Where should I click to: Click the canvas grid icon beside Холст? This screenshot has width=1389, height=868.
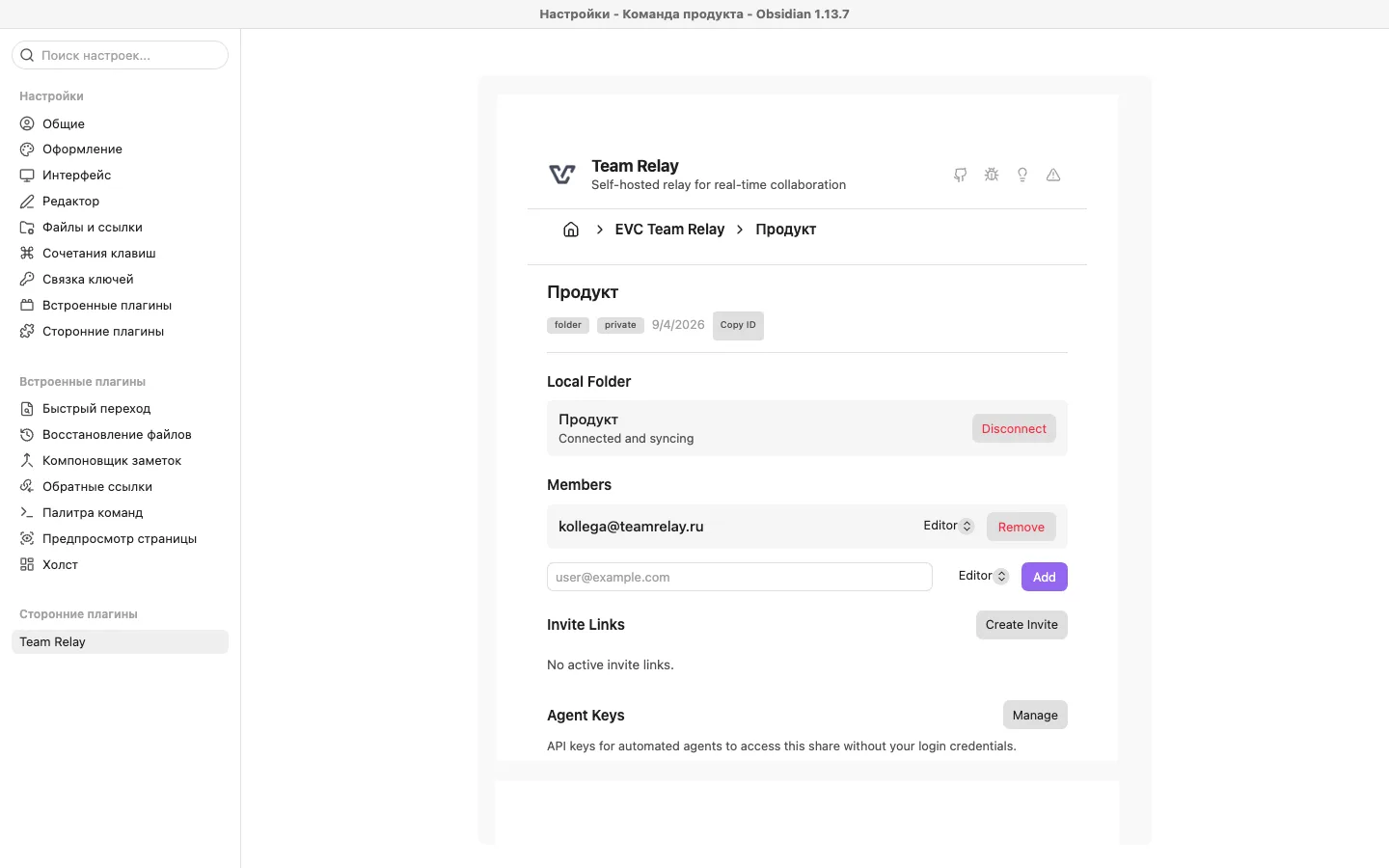coord(27,565)
